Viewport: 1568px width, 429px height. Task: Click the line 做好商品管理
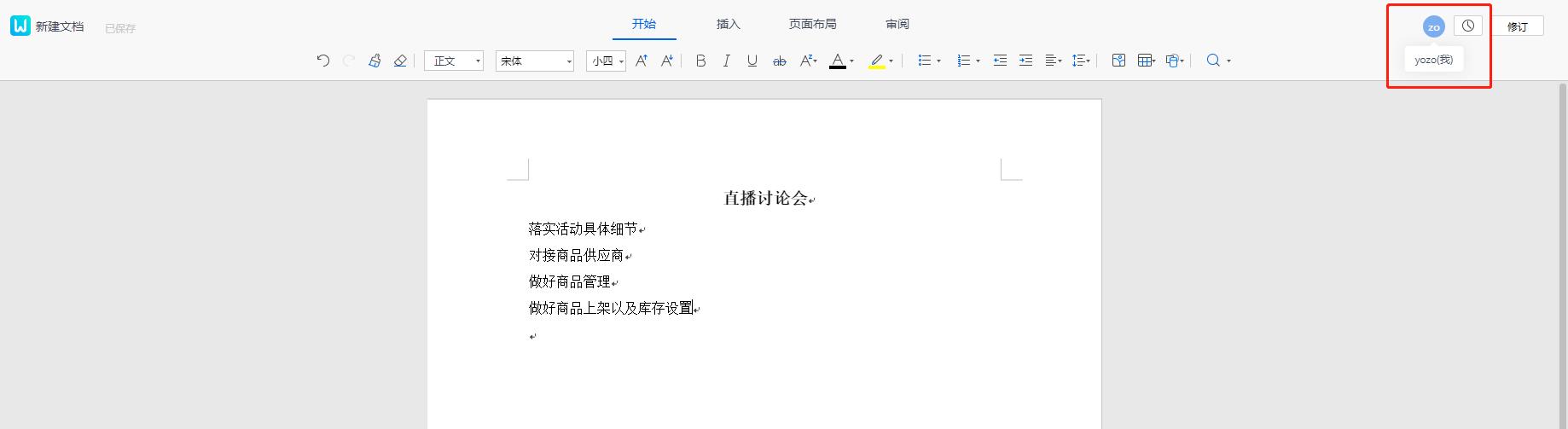tap(569, 281)
